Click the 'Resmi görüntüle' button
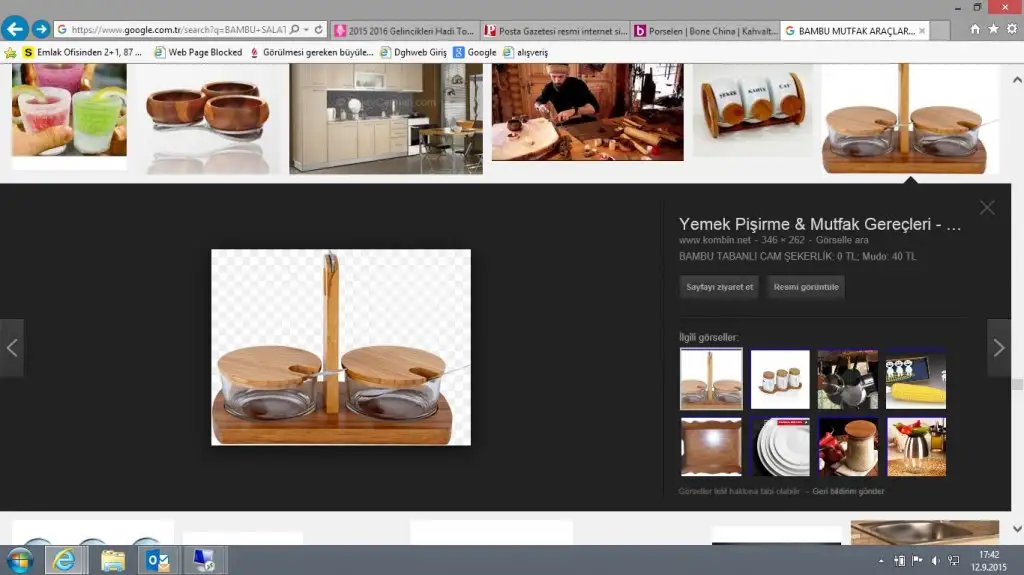 click(x=805, y=287)
